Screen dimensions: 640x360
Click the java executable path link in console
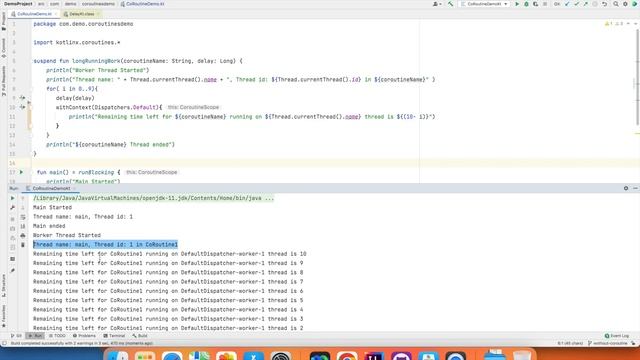click(x=153, y=198)
